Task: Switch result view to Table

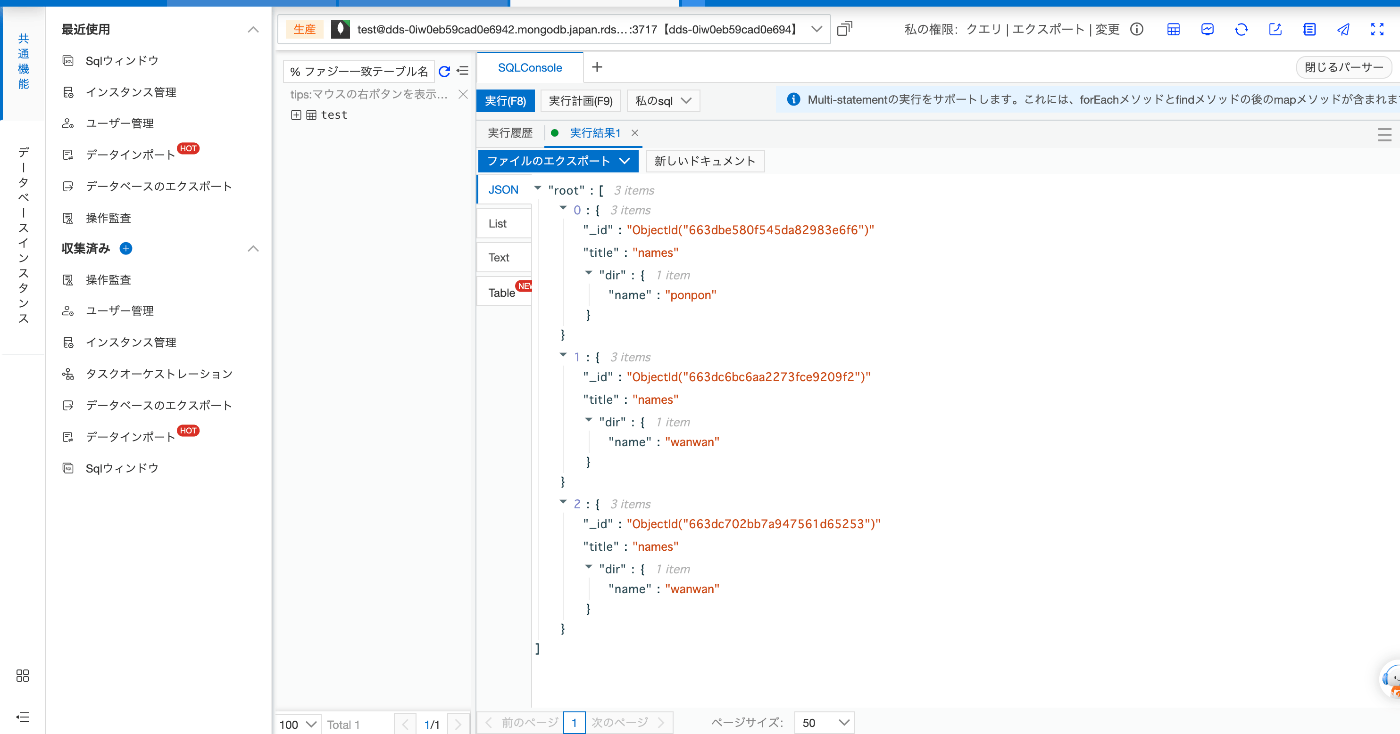Action: [503, 292]
